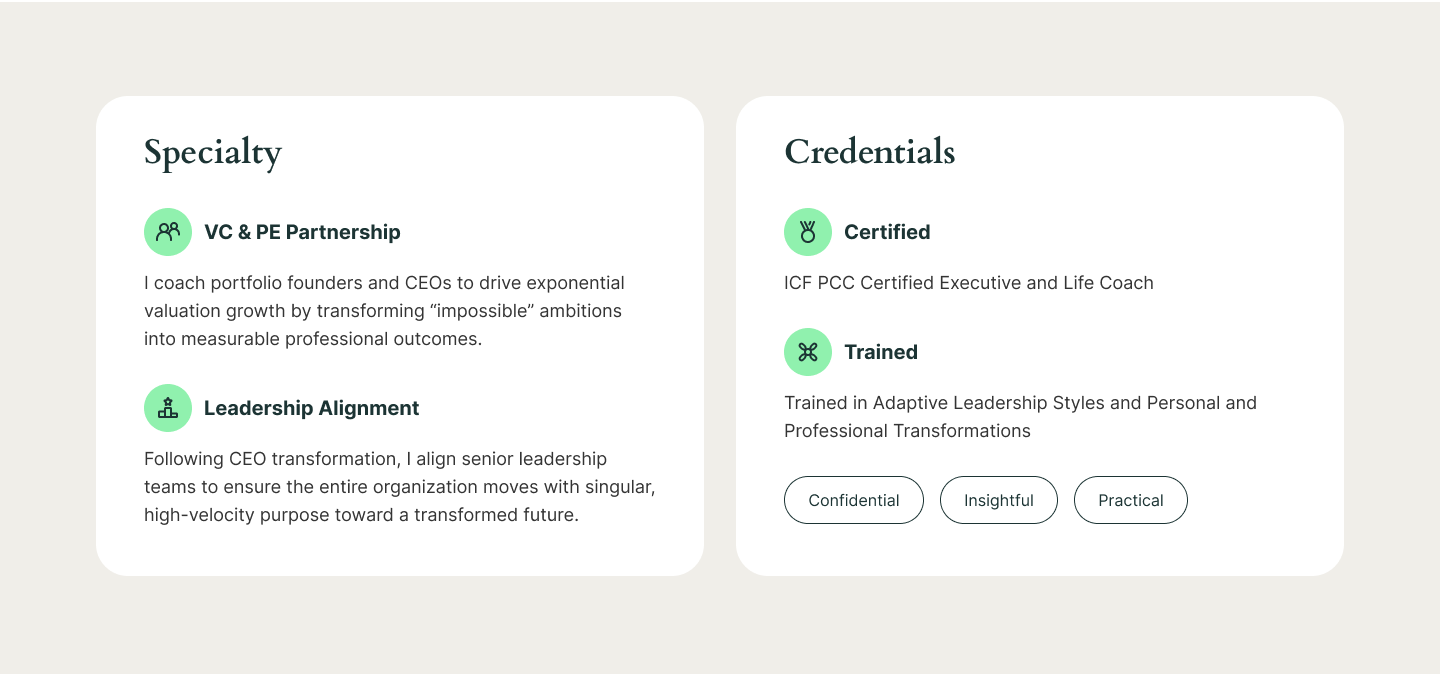The image size is (1440, 674).
Task: Click the Specialty section title
Action: pyautogui.click(x=213, y=152)
